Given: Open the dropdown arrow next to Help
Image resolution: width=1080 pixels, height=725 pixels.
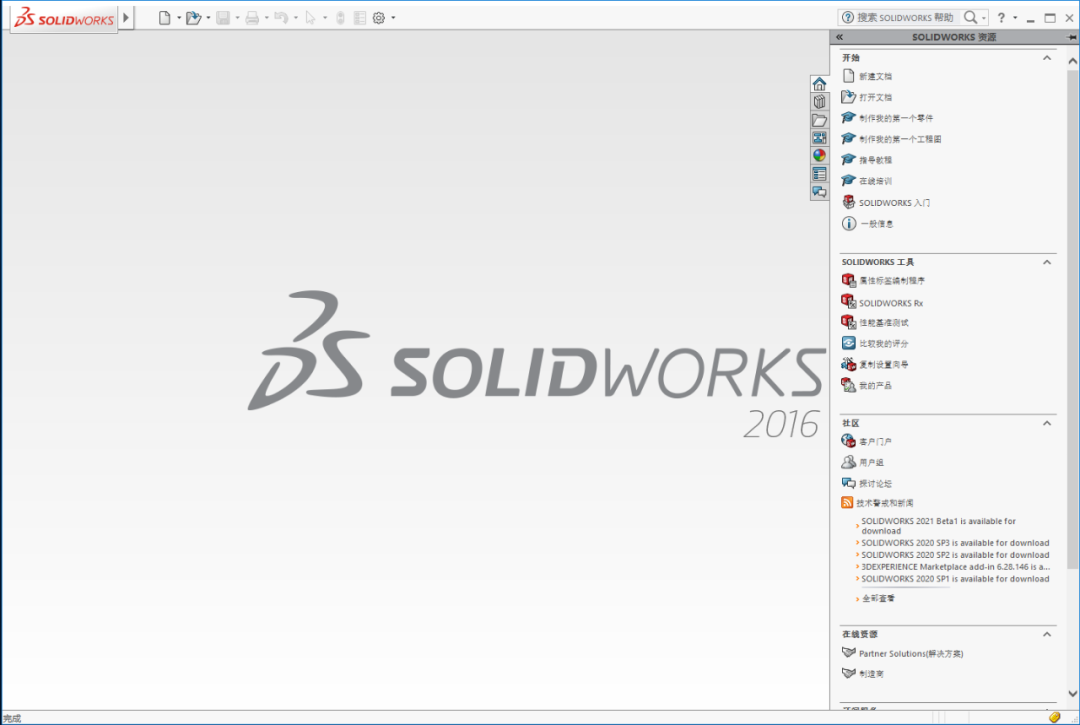Looking at the screenshot, I should (1015, 18).
